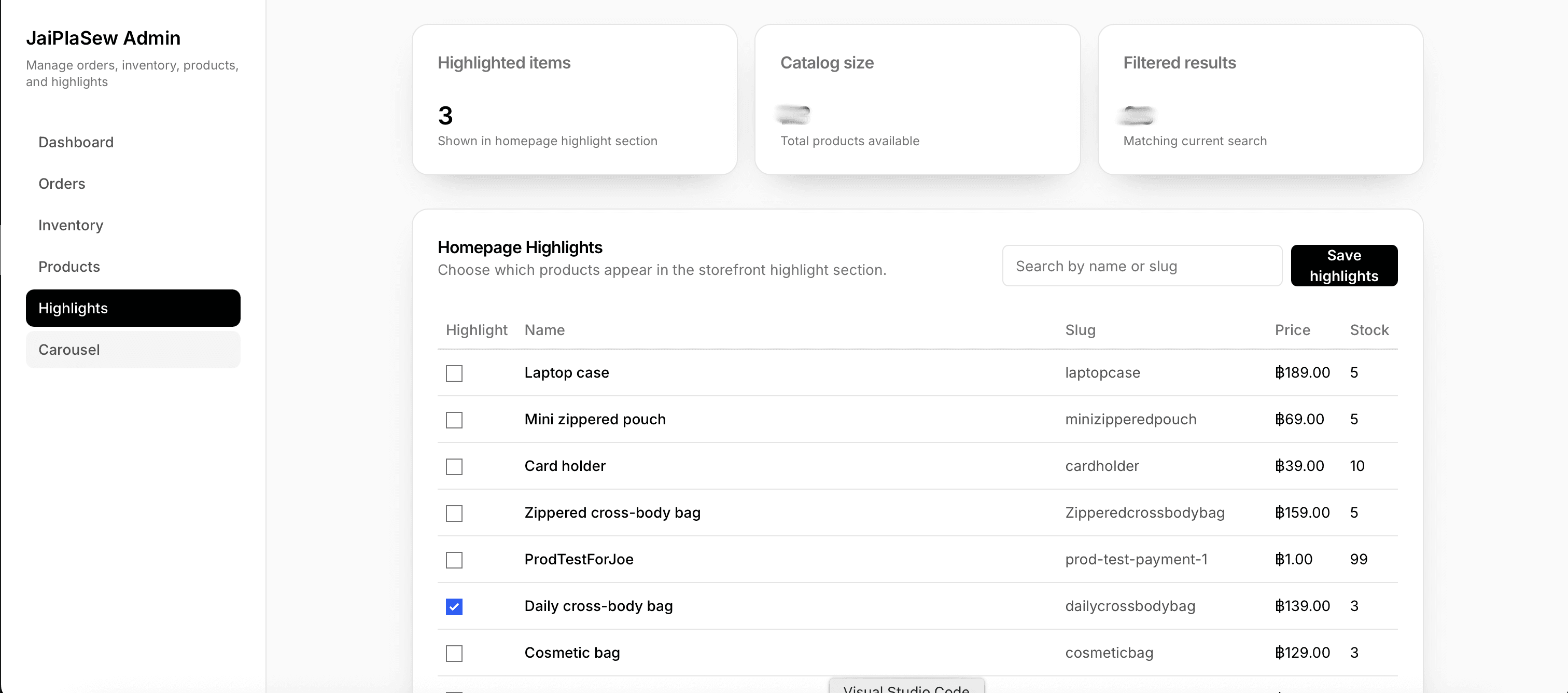This screenshot has height=693, width=1568.
Task: Click the Save highlights button
Action: 1343,266
